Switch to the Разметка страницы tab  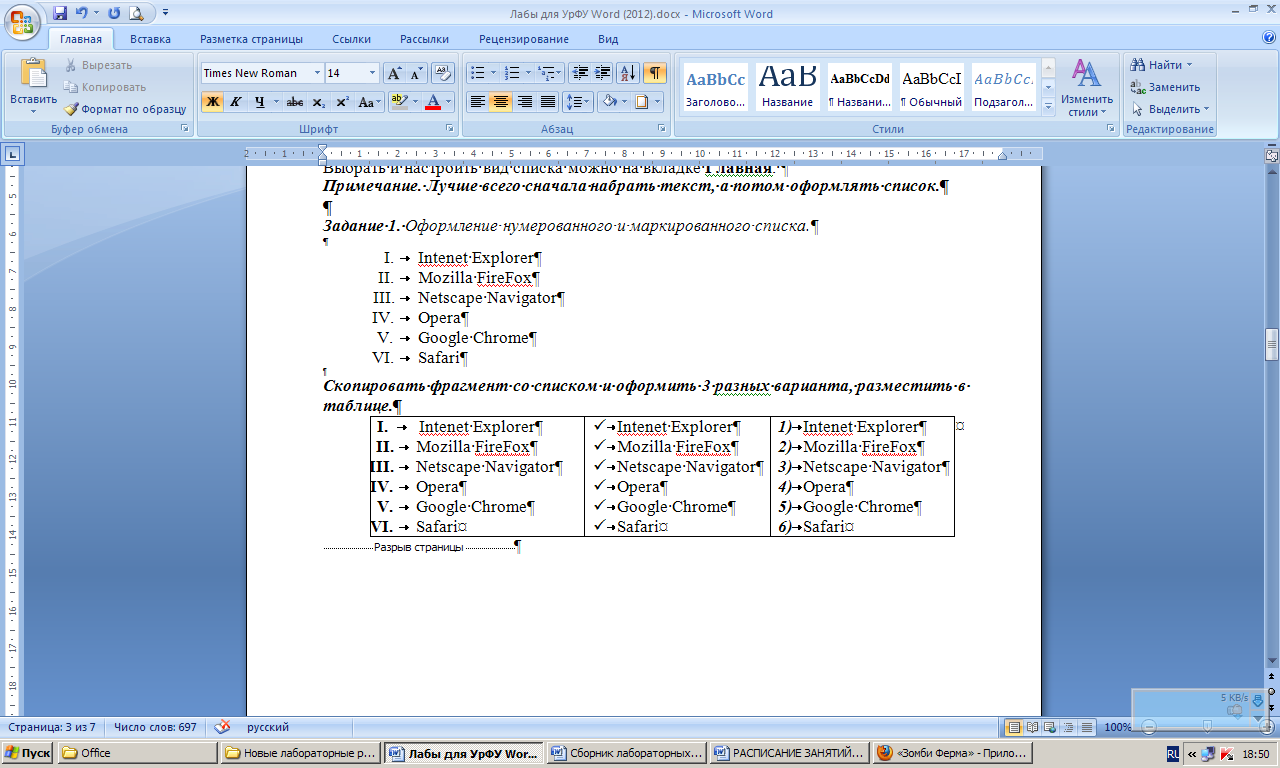pos(251,39)
